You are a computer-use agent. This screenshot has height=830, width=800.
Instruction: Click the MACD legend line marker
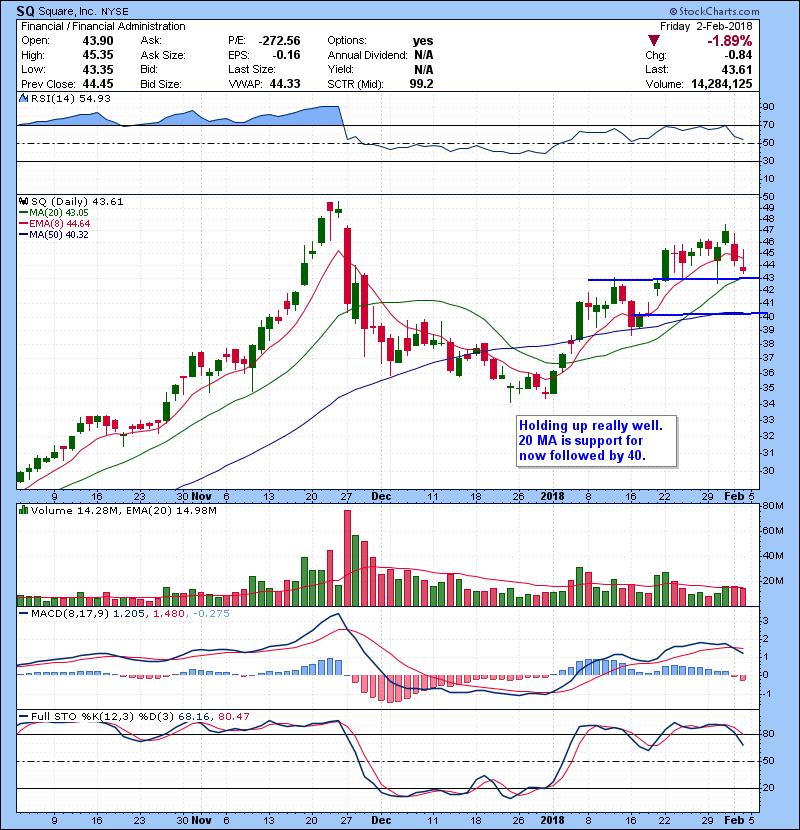(23, 614)
